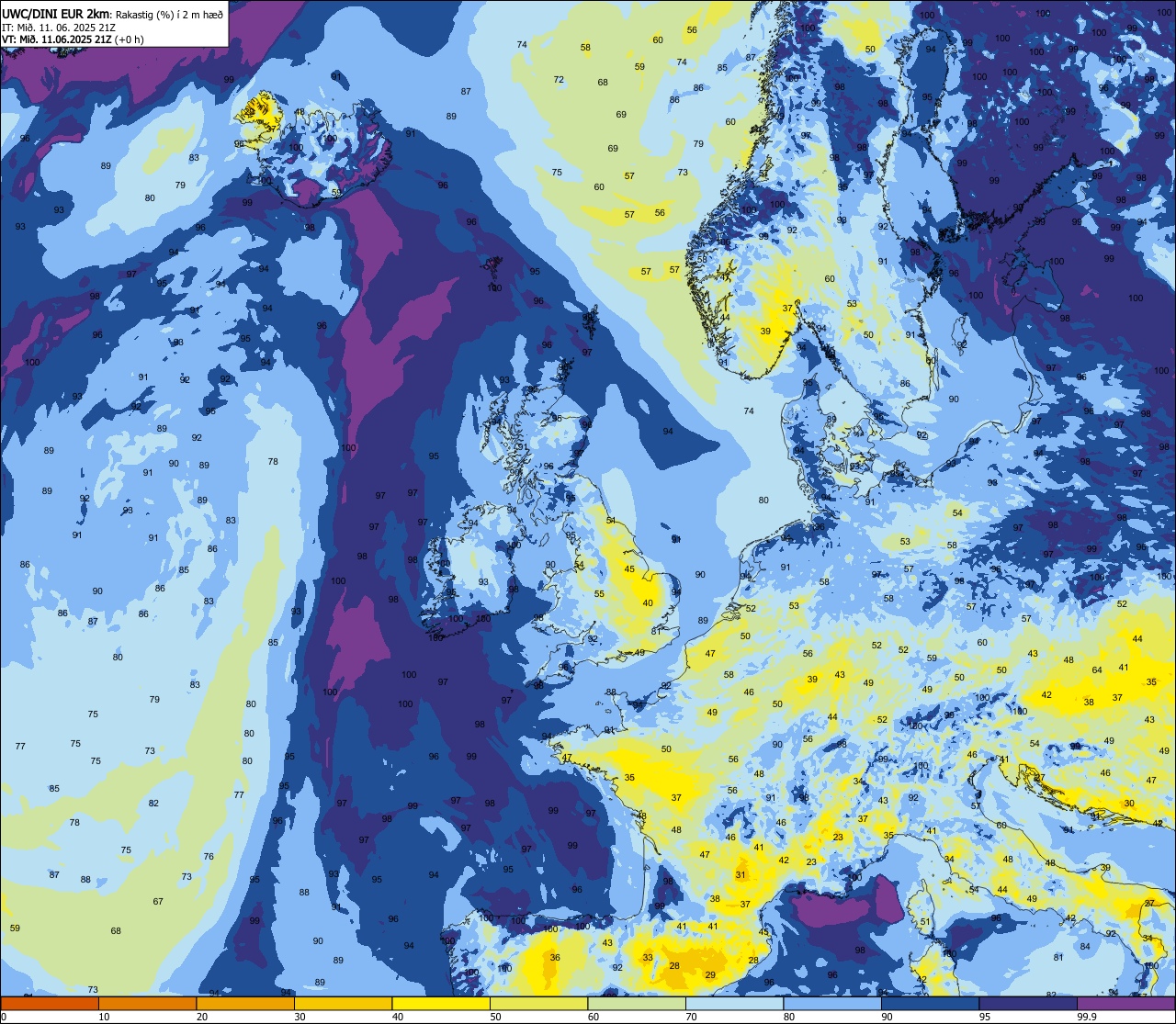Click the humidity value 72 in the Norwegian Sea
Viewport: 1176px width, 1024px height.
(559, 80)
